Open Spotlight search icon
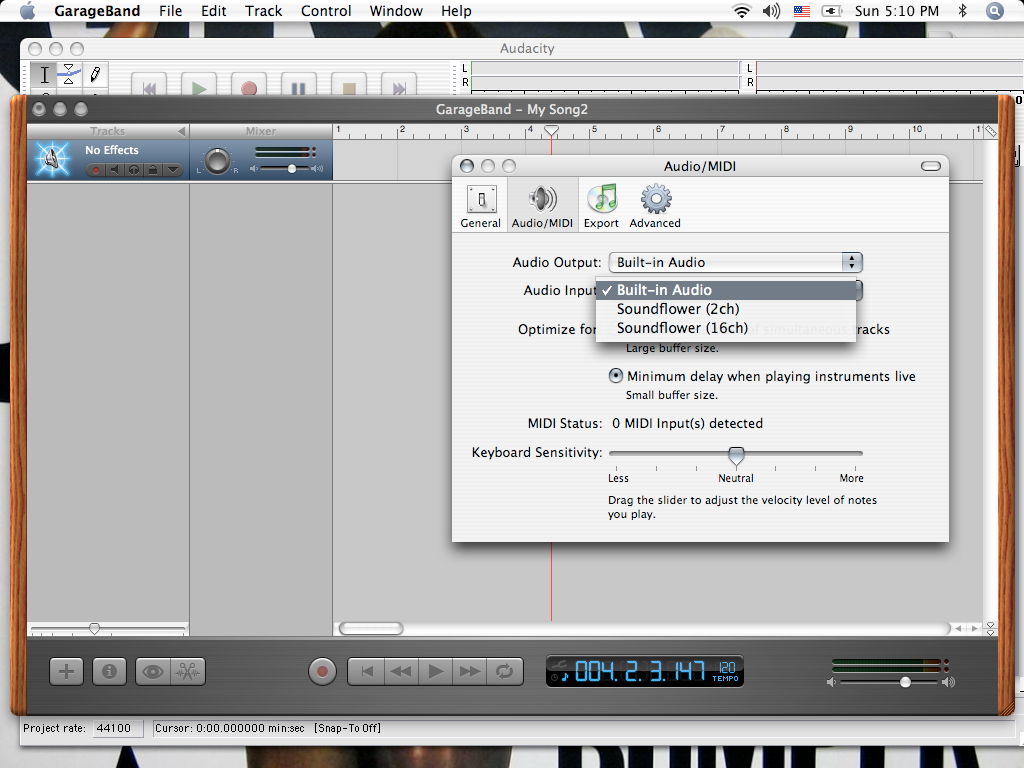The image size is (1024, 768). (995, 11)
